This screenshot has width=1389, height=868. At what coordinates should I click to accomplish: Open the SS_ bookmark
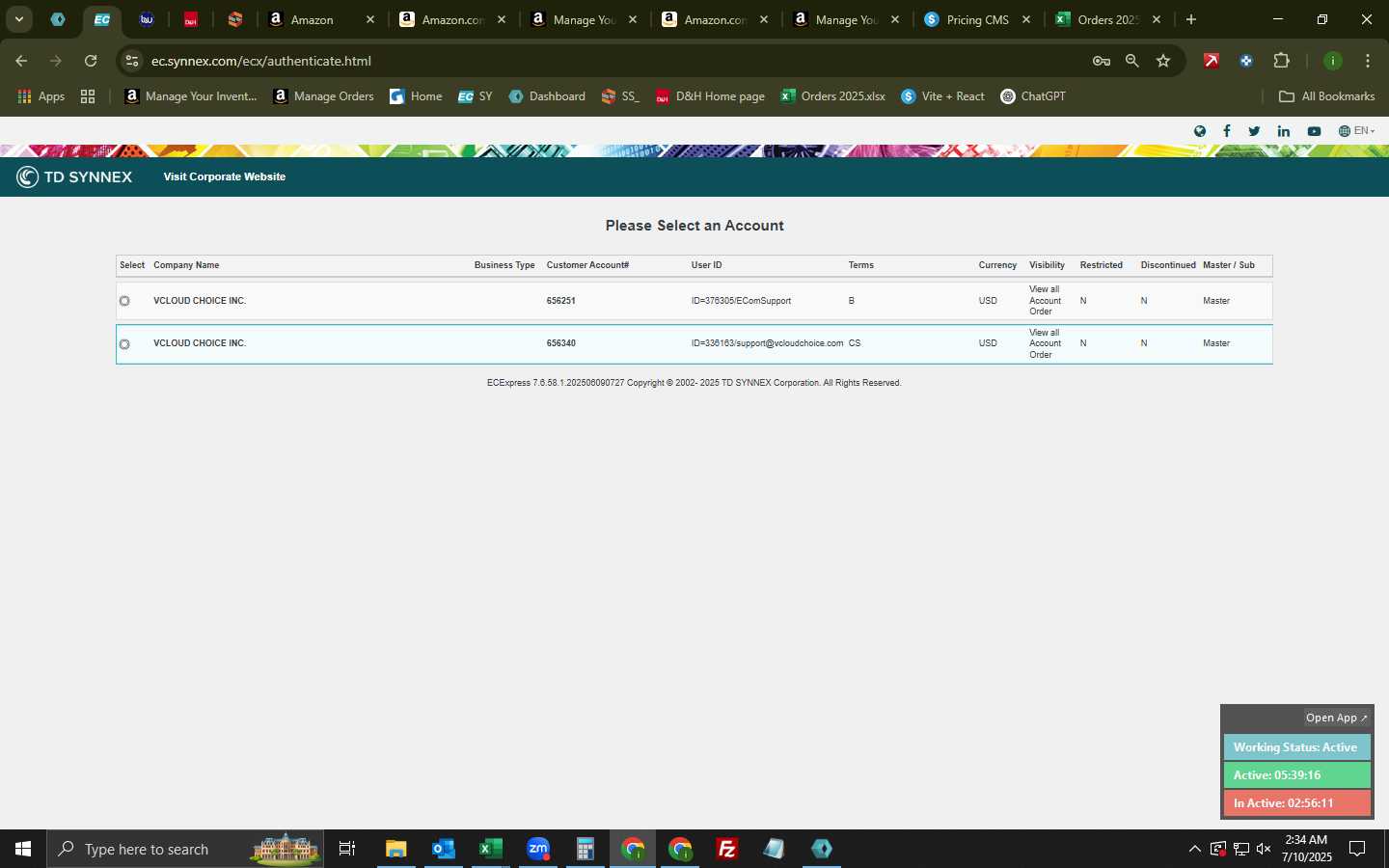tap(620, 96)
